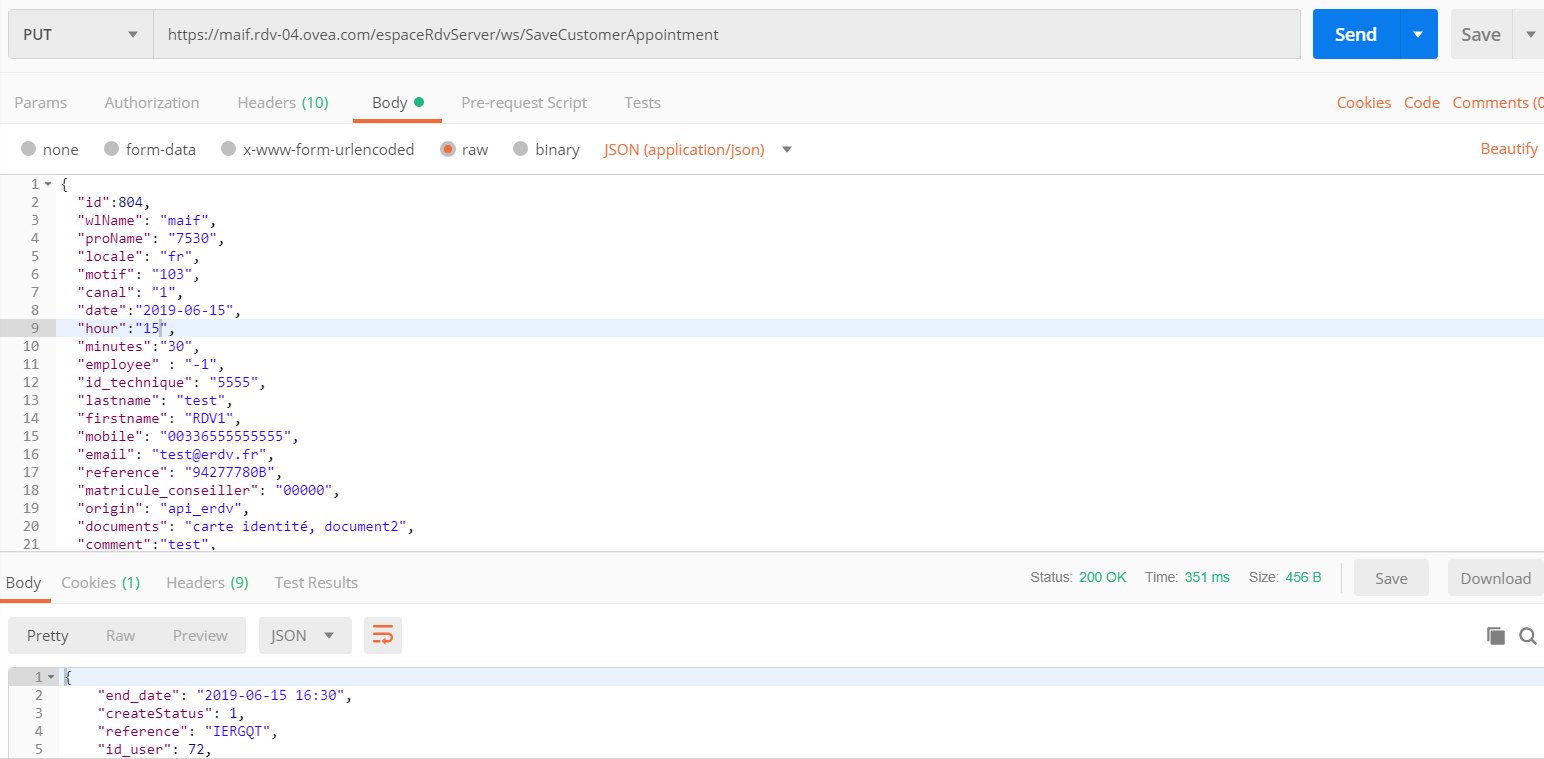
Task: Click the "documents" line in body
Action: click(x=246, y=526)
